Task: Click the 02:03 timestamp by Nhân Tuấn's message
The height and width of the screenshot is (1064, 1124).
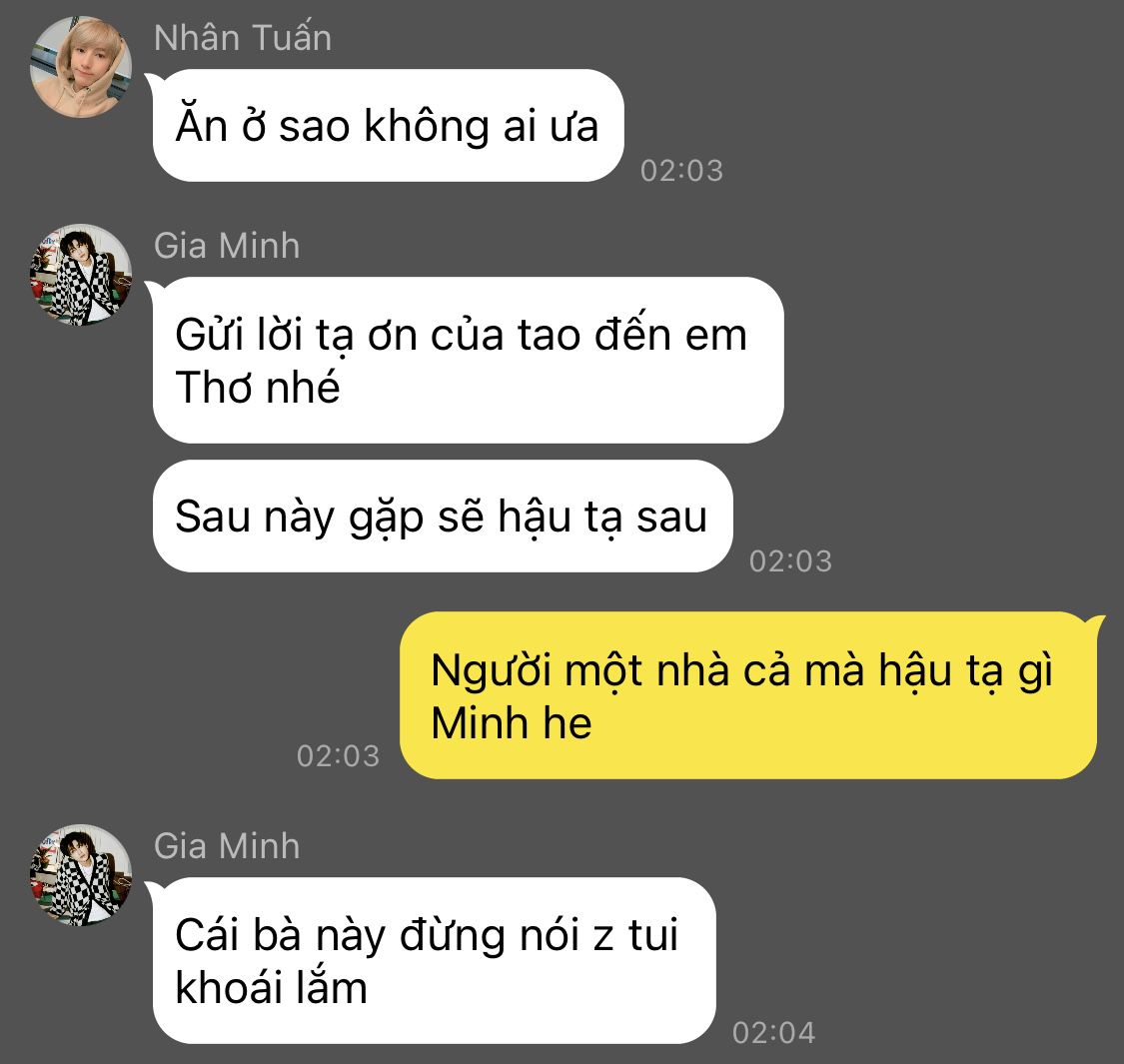Action: (x=681, y=171)
